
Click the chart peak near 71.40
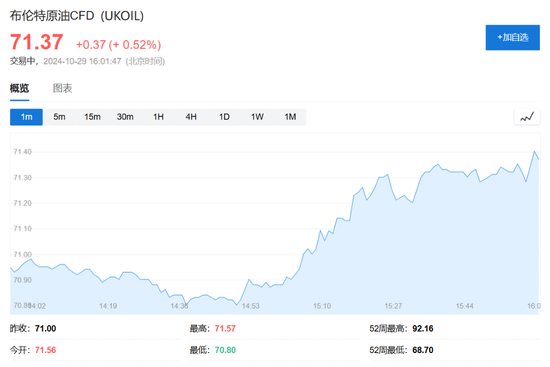[535, 152]
